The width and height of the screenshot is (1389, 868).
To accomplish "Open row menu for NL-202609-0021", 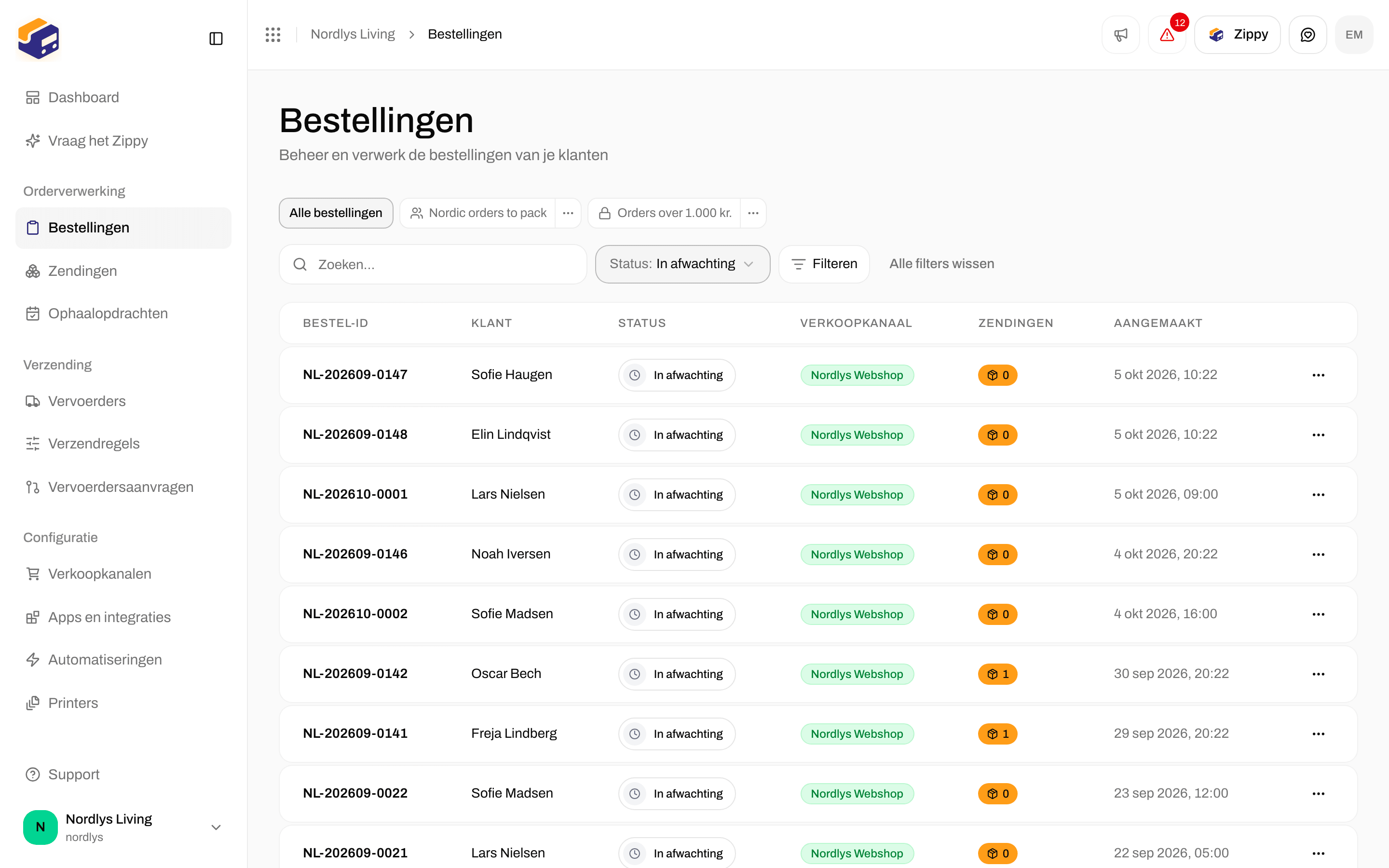I will coord(1319,853).
